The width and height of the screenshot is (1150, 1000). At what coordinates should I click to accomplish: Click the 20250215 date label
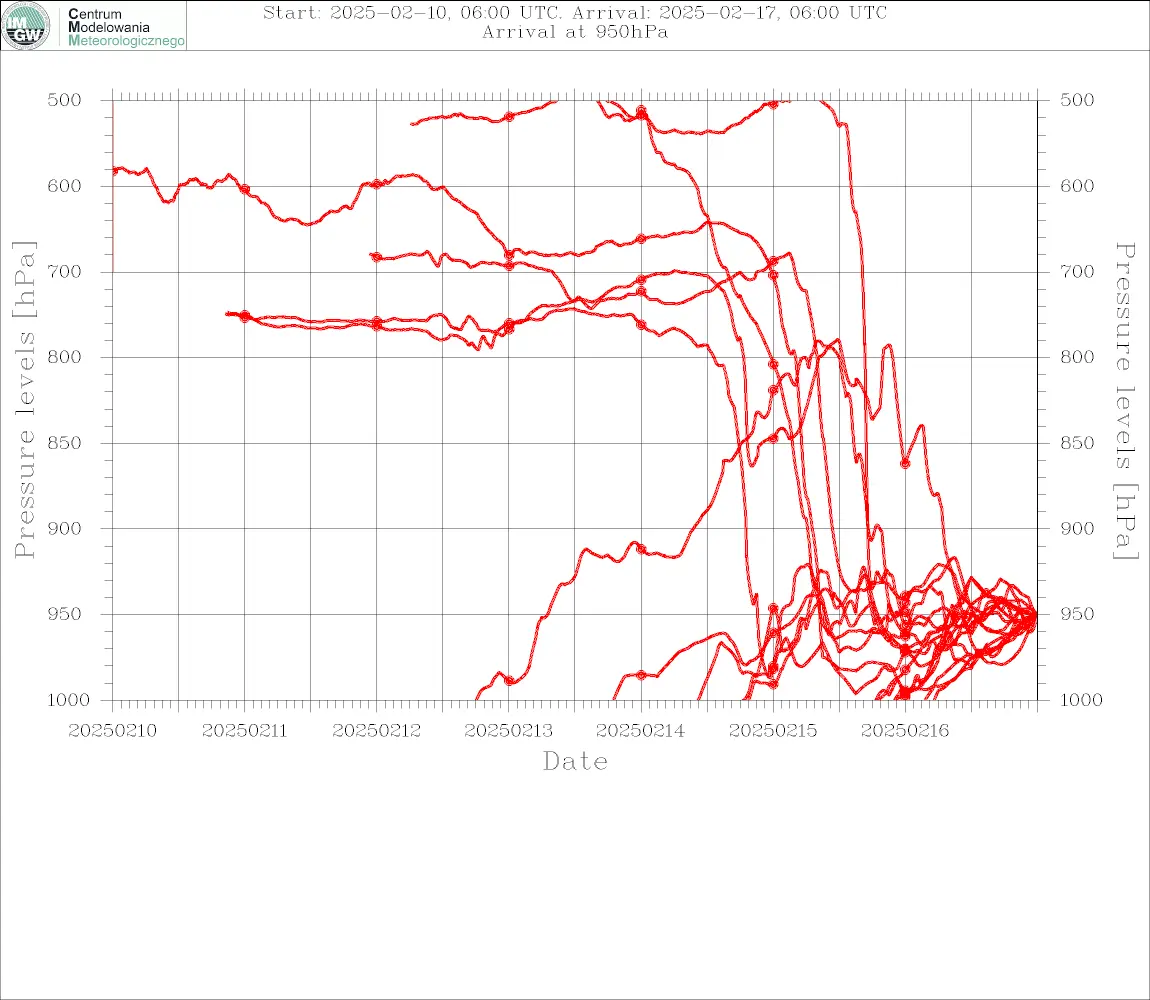772,731
